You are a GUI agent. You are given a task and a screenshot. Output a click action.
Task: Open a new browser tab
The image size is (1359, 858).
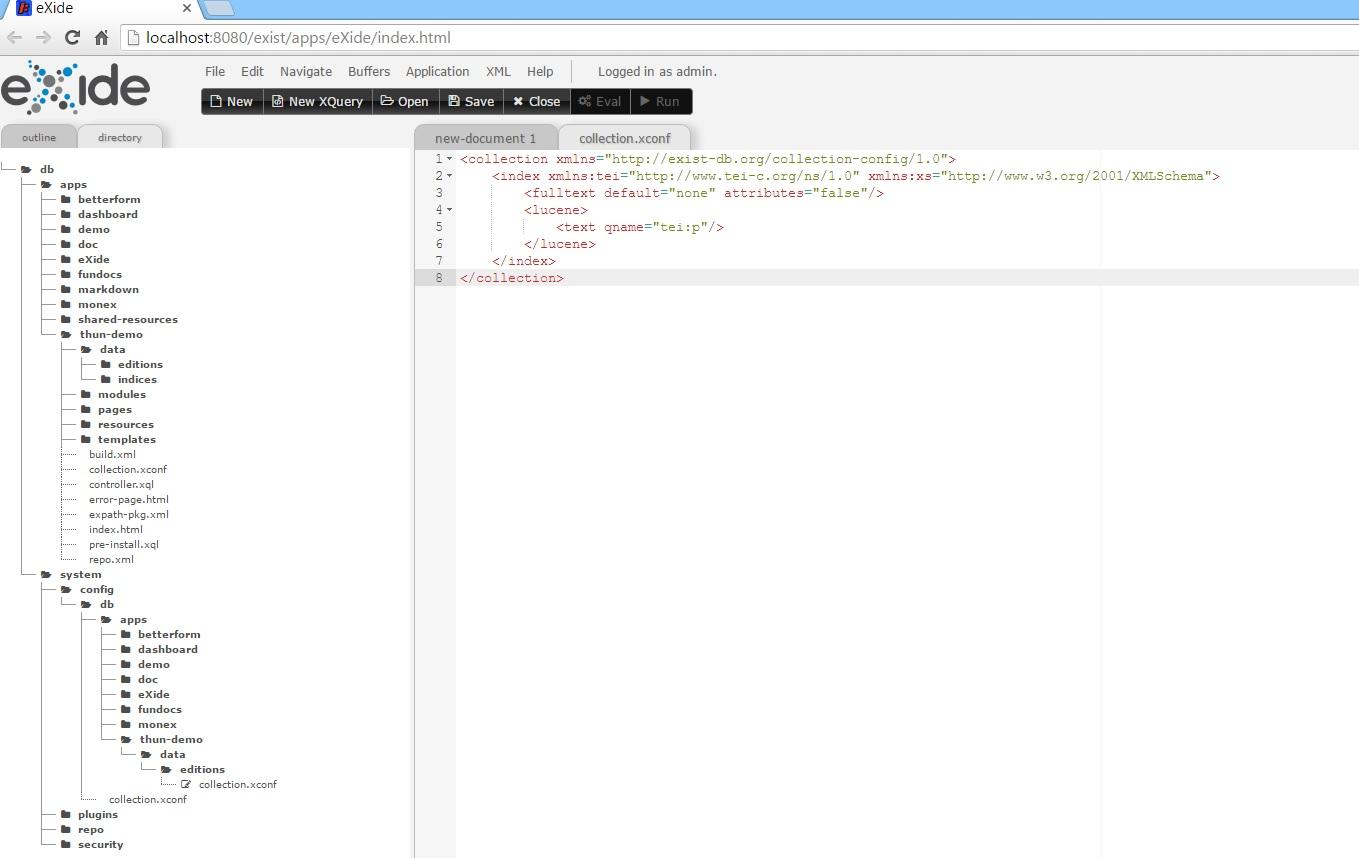[x=219, y=8]
